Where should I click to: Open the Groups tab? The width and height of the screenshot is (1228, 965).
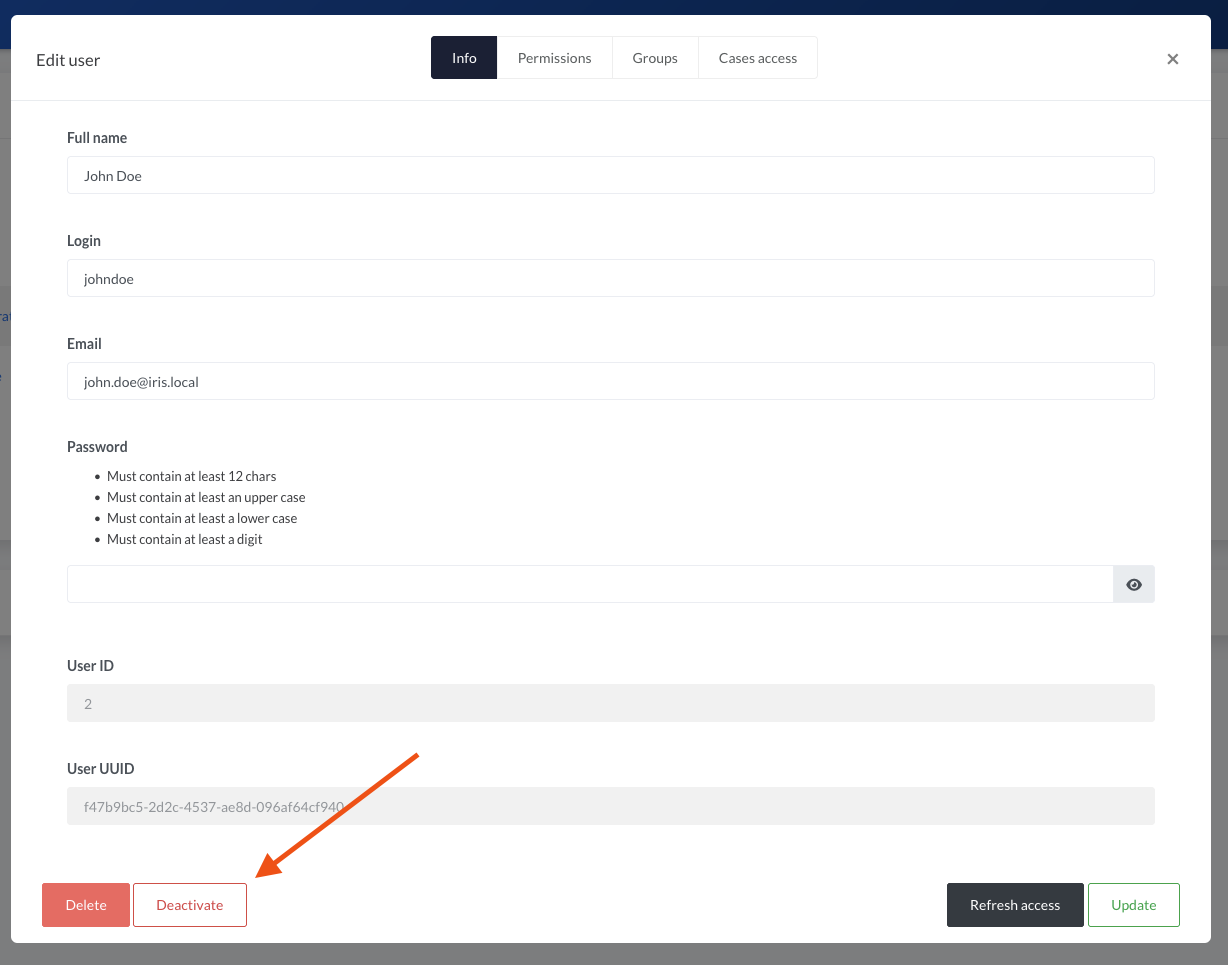654,57
